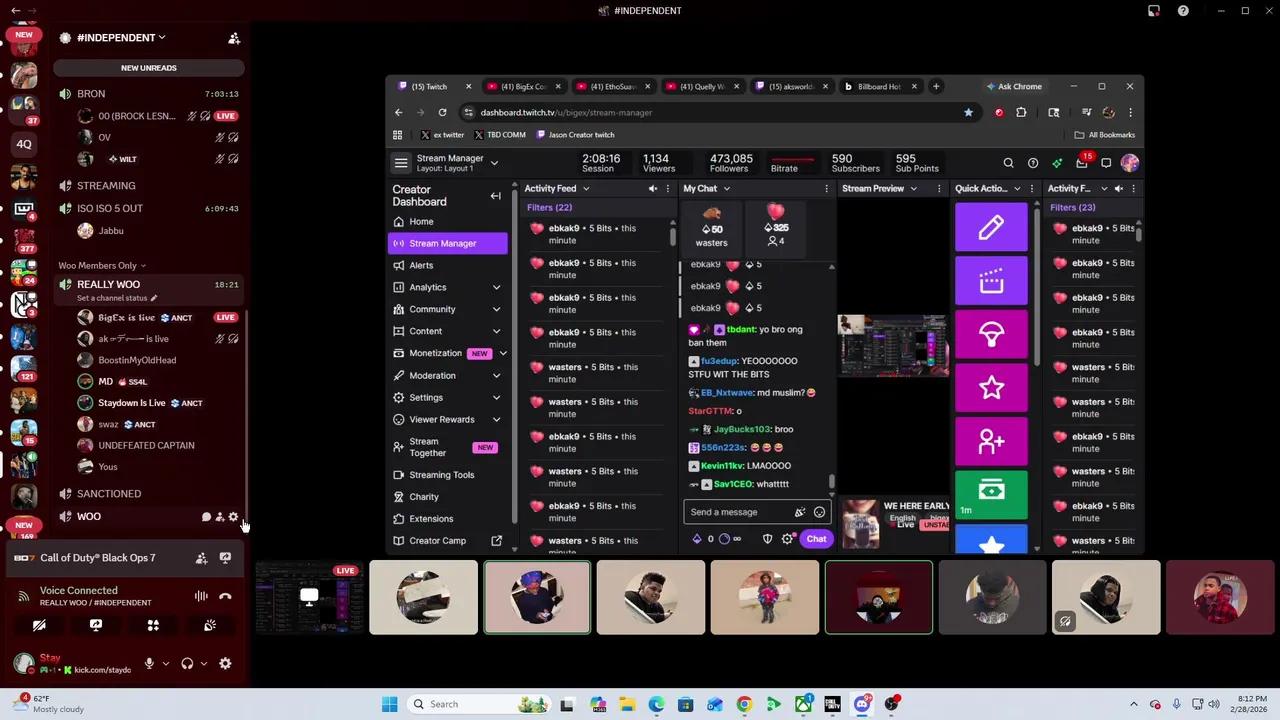The height and width of the screenshot is (720, 1280).
Task: Open Discord user settings gear
Action: coord(225,663)
